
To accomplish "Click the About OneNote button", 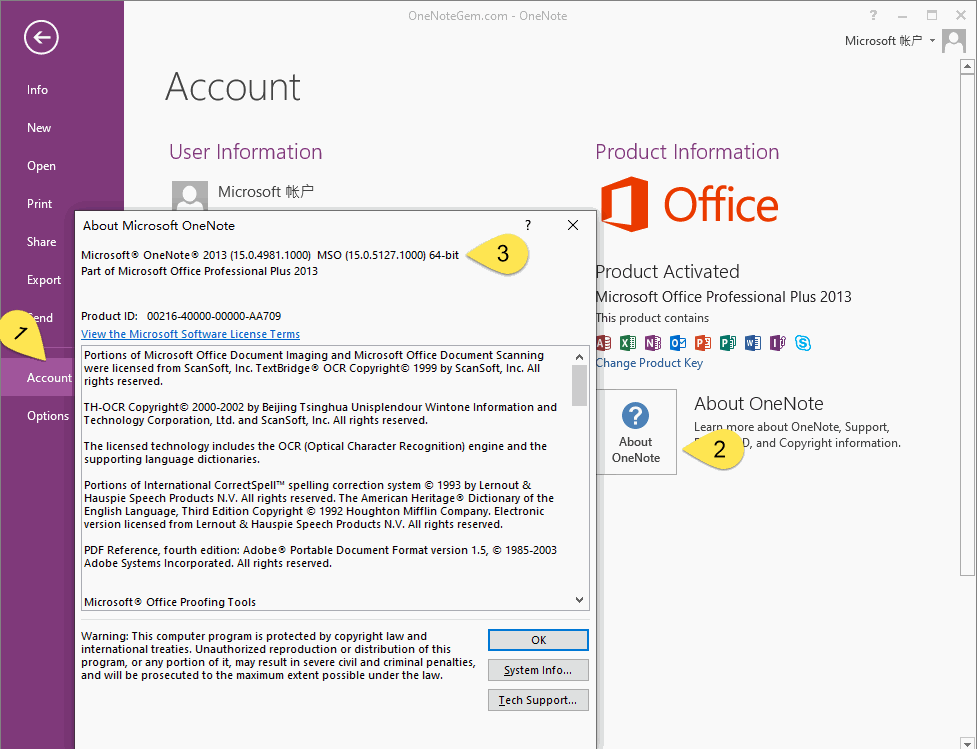I will [x=636, y=432].
